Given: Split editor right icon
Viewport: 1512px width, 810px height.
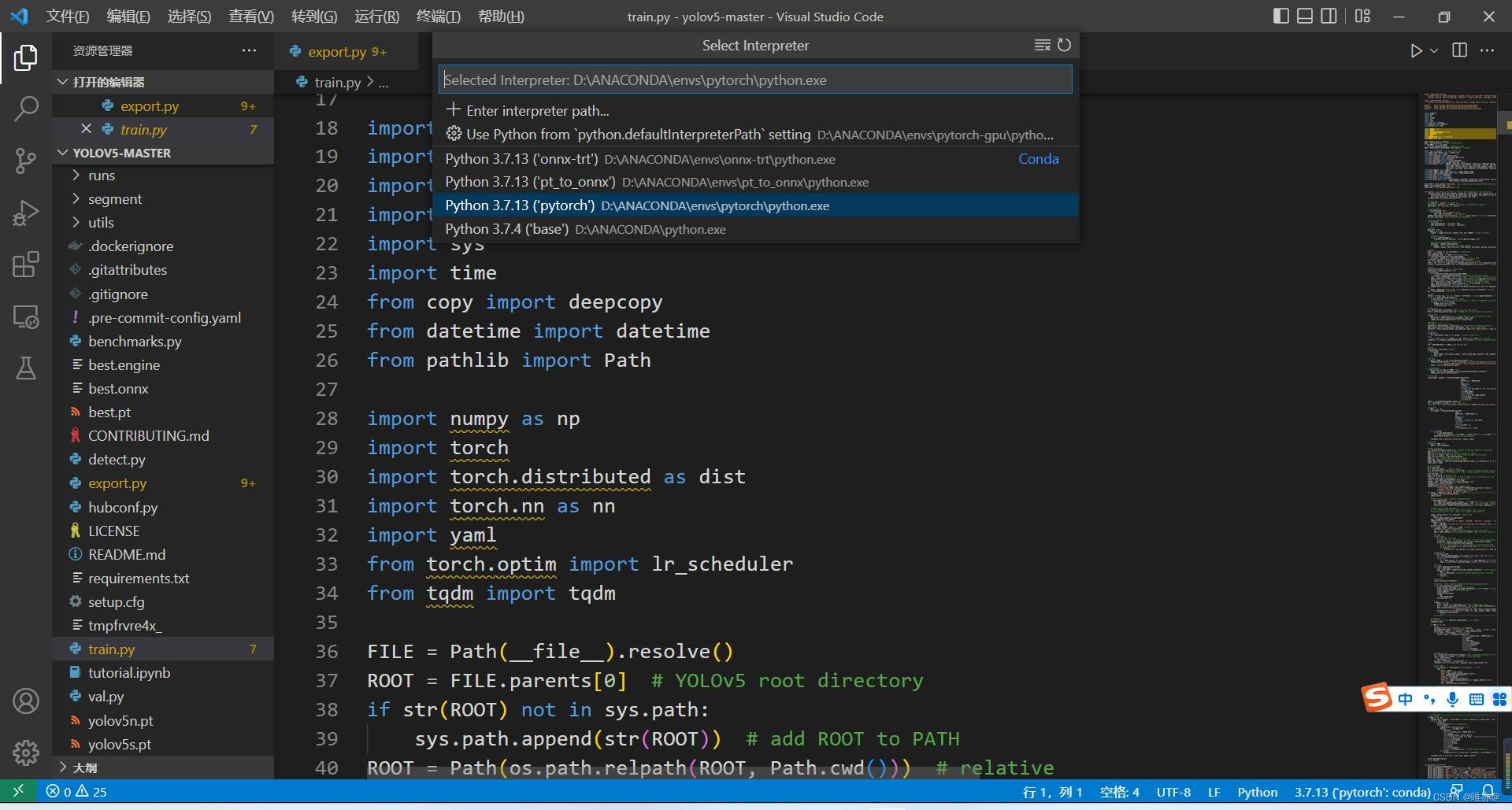Looking at the screenshot, I should coord(1459,50).
